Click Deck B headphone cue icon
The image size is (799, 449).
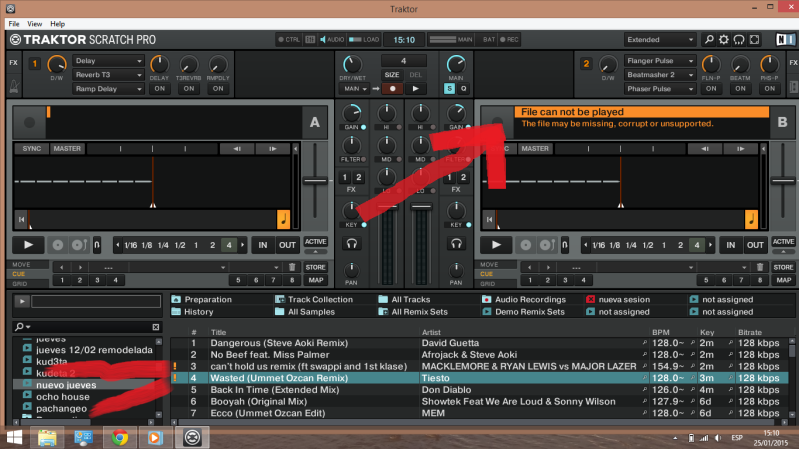click(456, 244)
